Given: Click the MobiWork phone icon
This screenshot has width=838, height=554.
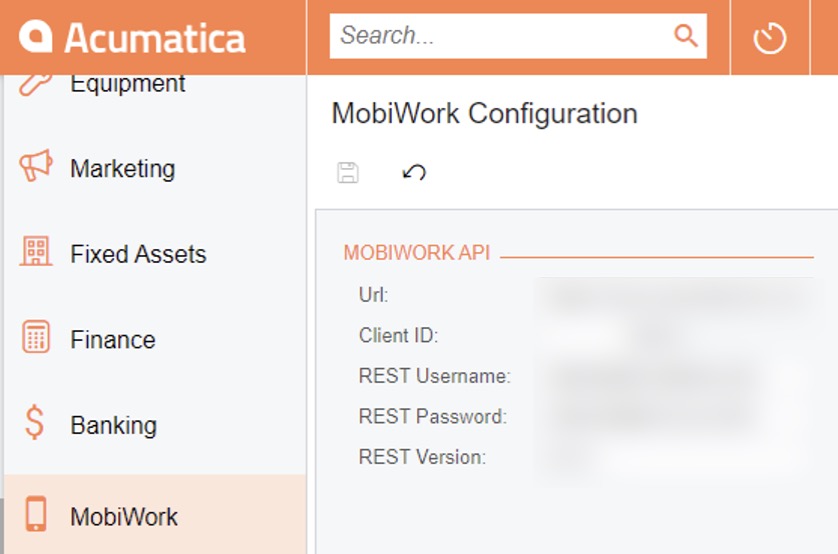Looking at the screenshot, I should 36,514.
